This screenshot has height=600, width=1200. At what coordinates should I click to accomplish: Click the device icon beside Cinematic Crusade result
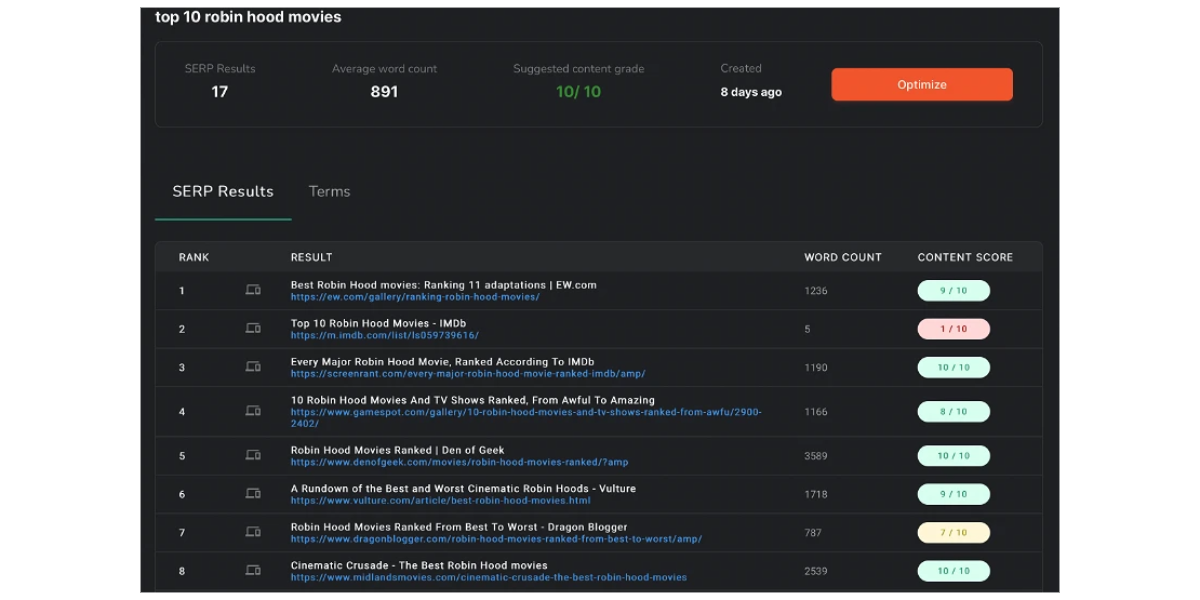click(253, 570)
